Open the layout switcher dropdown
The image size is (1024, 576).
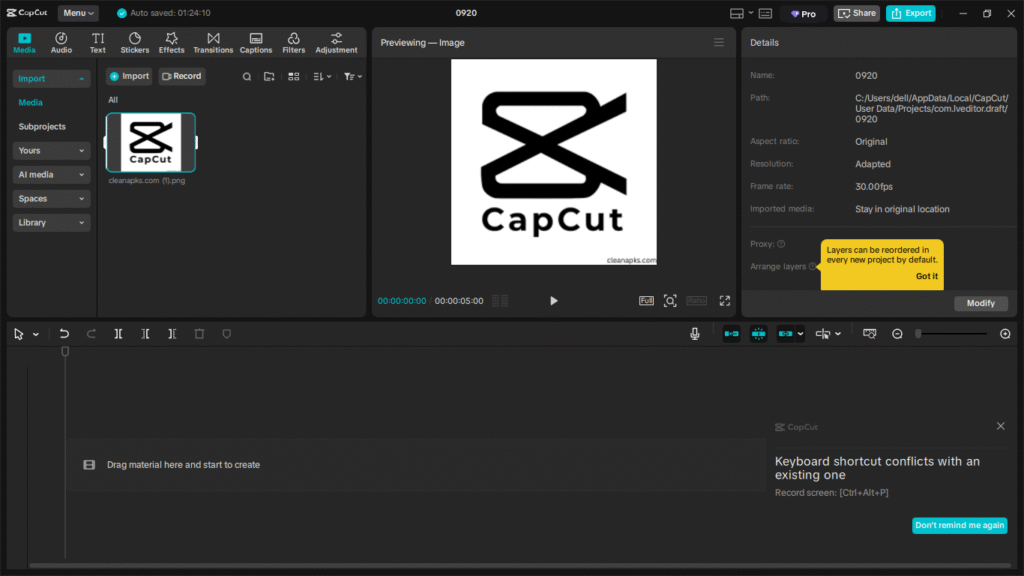click(741, 14)
